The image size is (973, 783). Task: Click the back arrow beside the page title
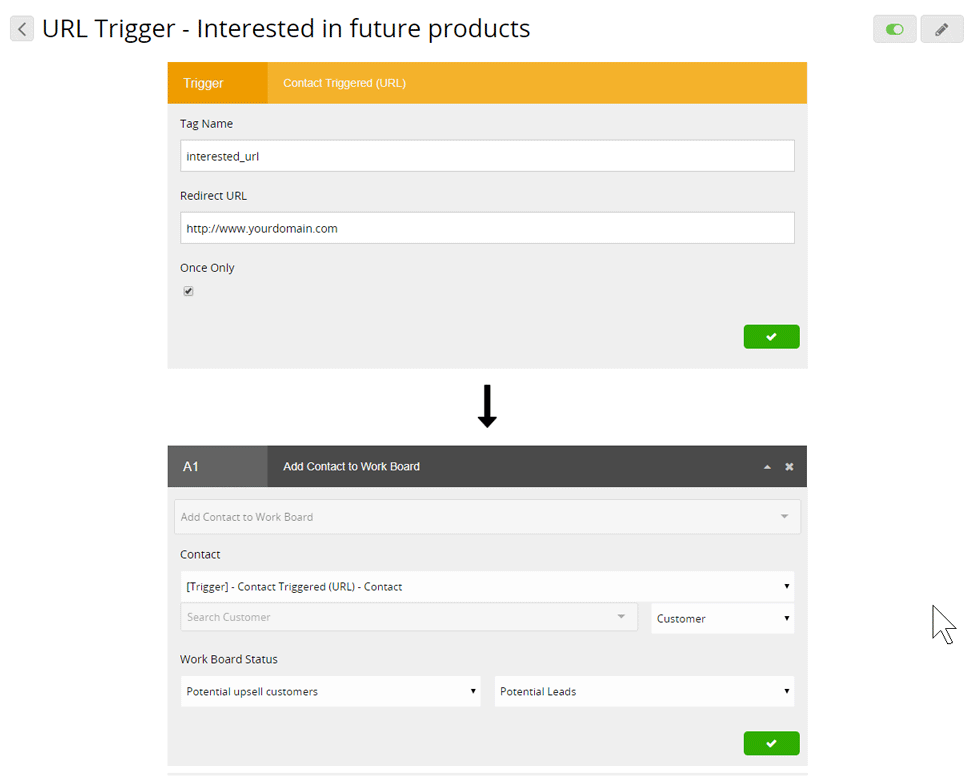tap(22, 29)
